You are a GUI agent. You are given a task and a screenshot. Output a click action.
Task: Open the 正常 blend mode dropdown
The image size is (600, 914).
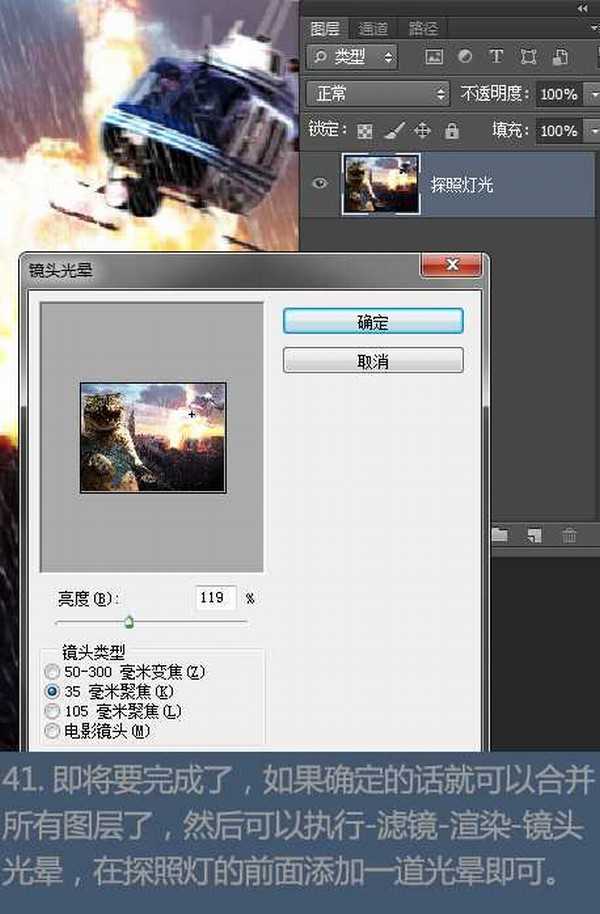pos(379,94)
